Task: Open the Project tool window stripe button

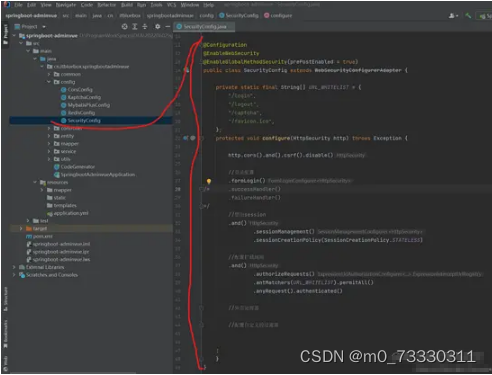Action: click(5, 34)
